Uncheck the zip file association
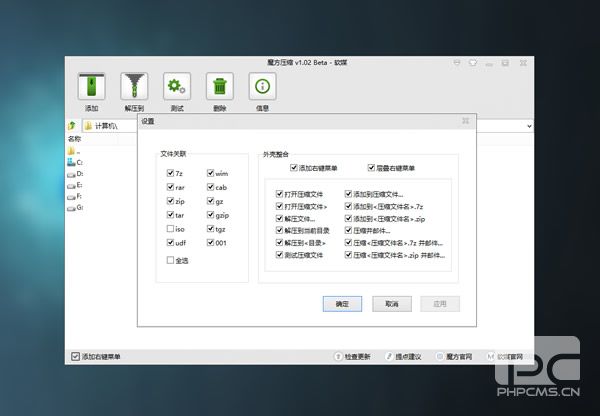 (171, 201)
